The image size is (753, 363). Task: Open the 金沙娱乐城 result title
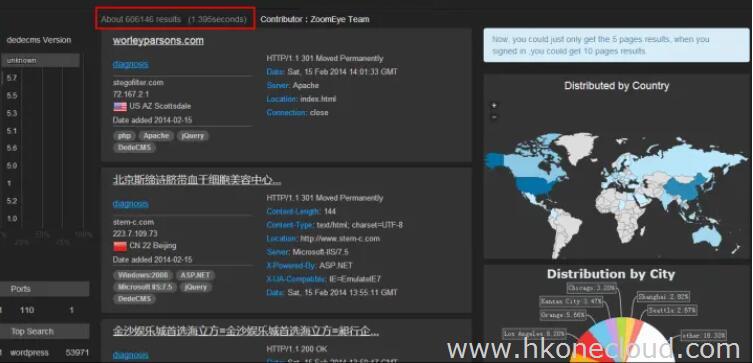click(x=246, y=331)
